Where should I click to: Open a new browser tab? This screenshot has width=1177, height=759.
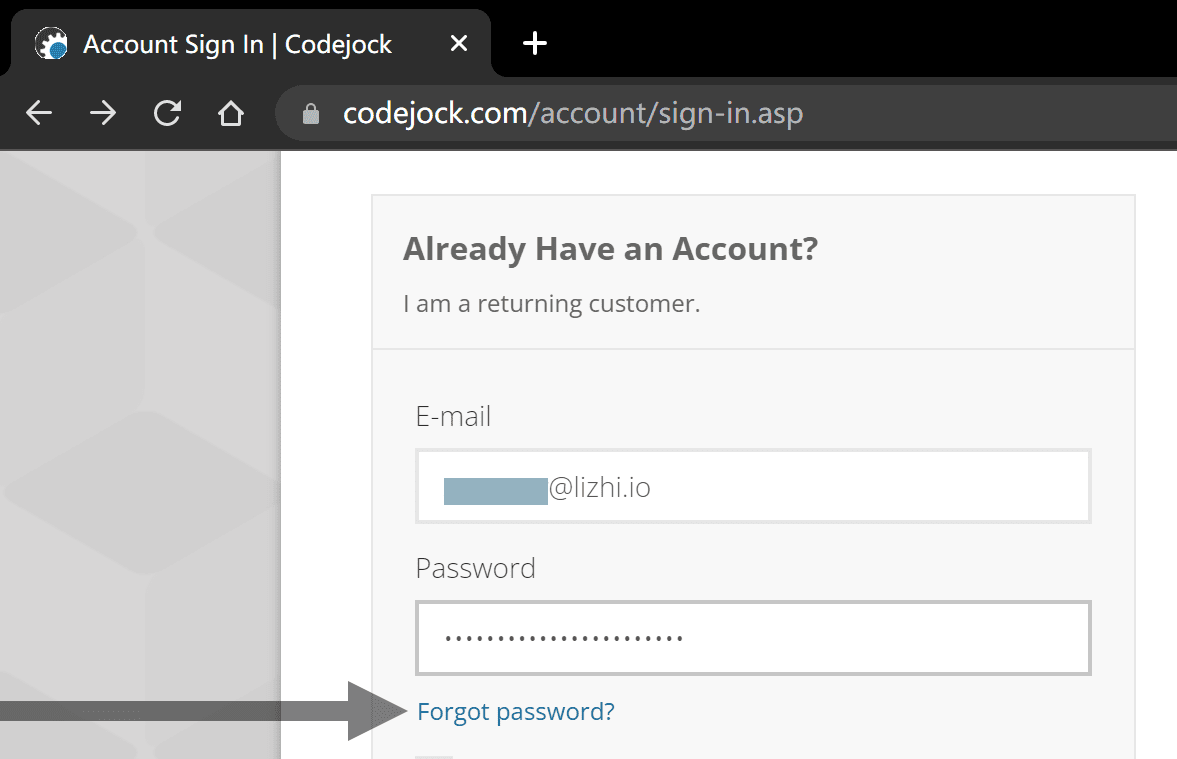coord(534,44)
